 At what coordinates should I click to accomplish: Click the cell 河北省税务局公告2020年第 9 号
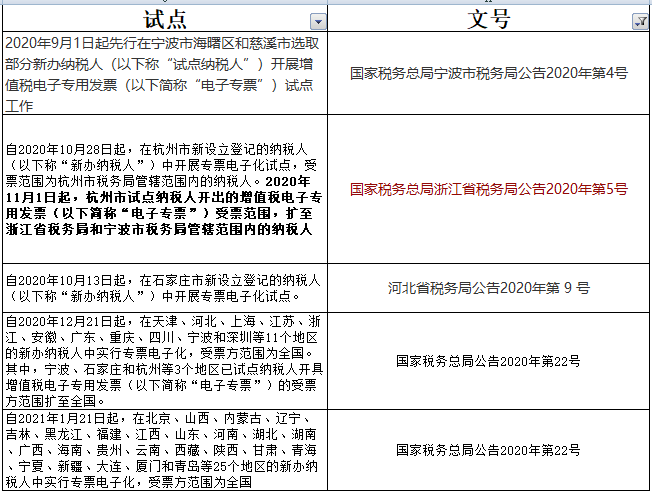tap(489, 288)
